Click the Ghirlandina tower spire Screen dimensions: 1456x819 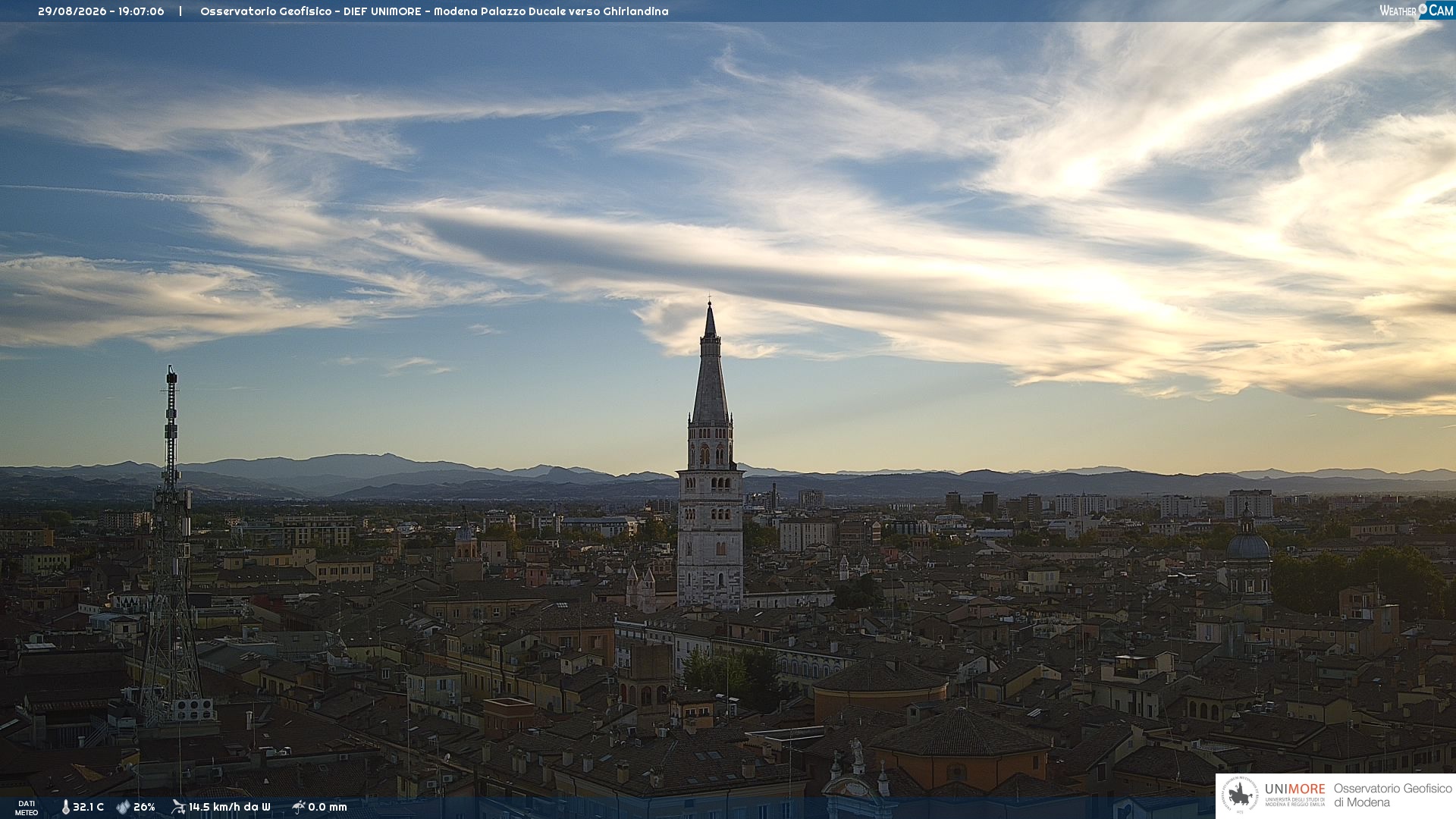pyautogui.click(x=711, y=364)
